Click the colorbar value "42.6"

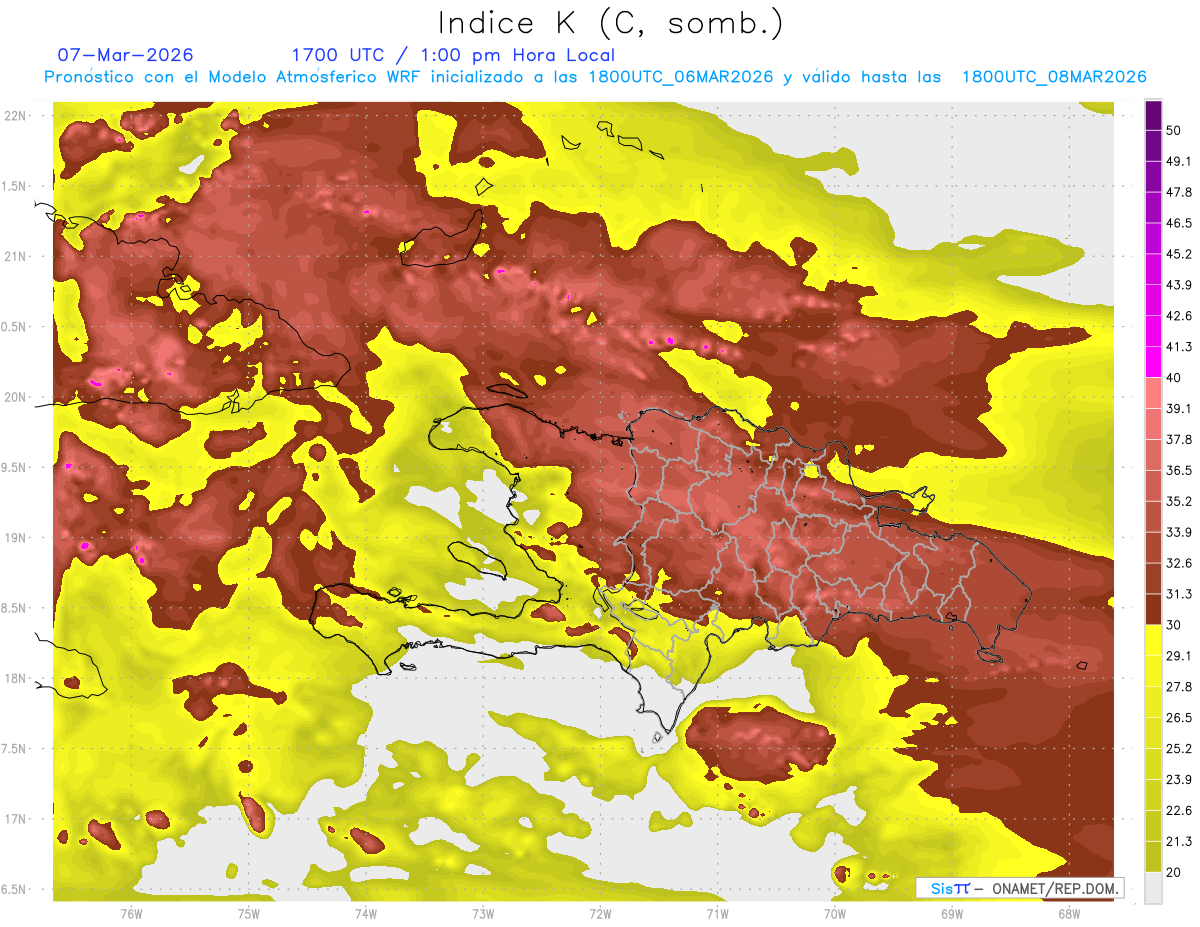tap(1179, 316)
